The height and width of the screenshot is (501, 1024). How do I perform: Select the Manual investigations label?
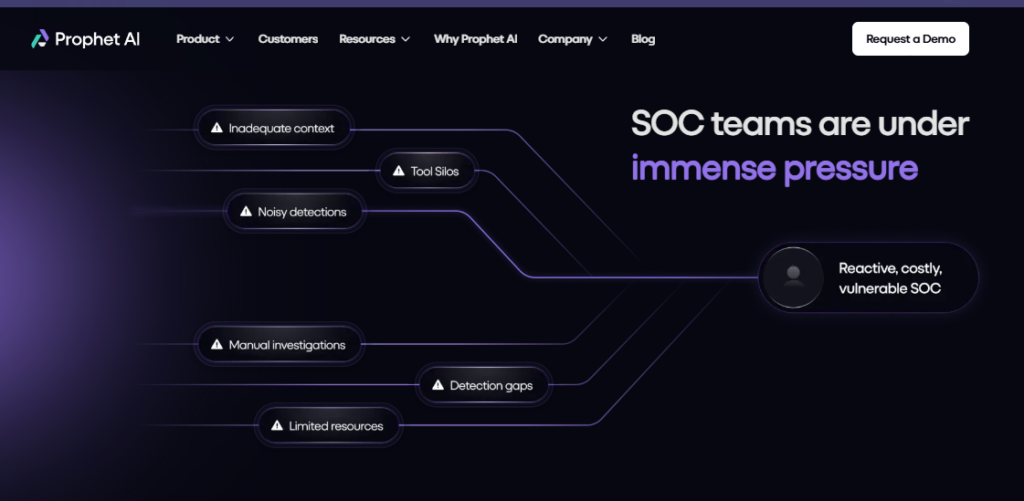[x=287, y=345]
